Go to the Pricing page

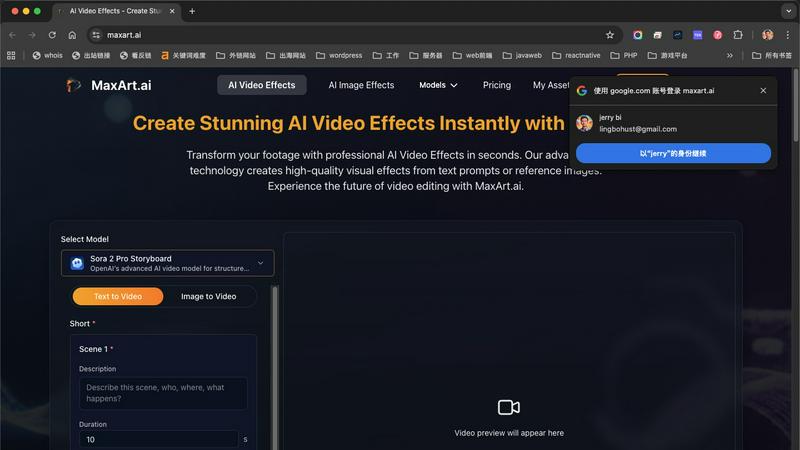coord(497,85)
